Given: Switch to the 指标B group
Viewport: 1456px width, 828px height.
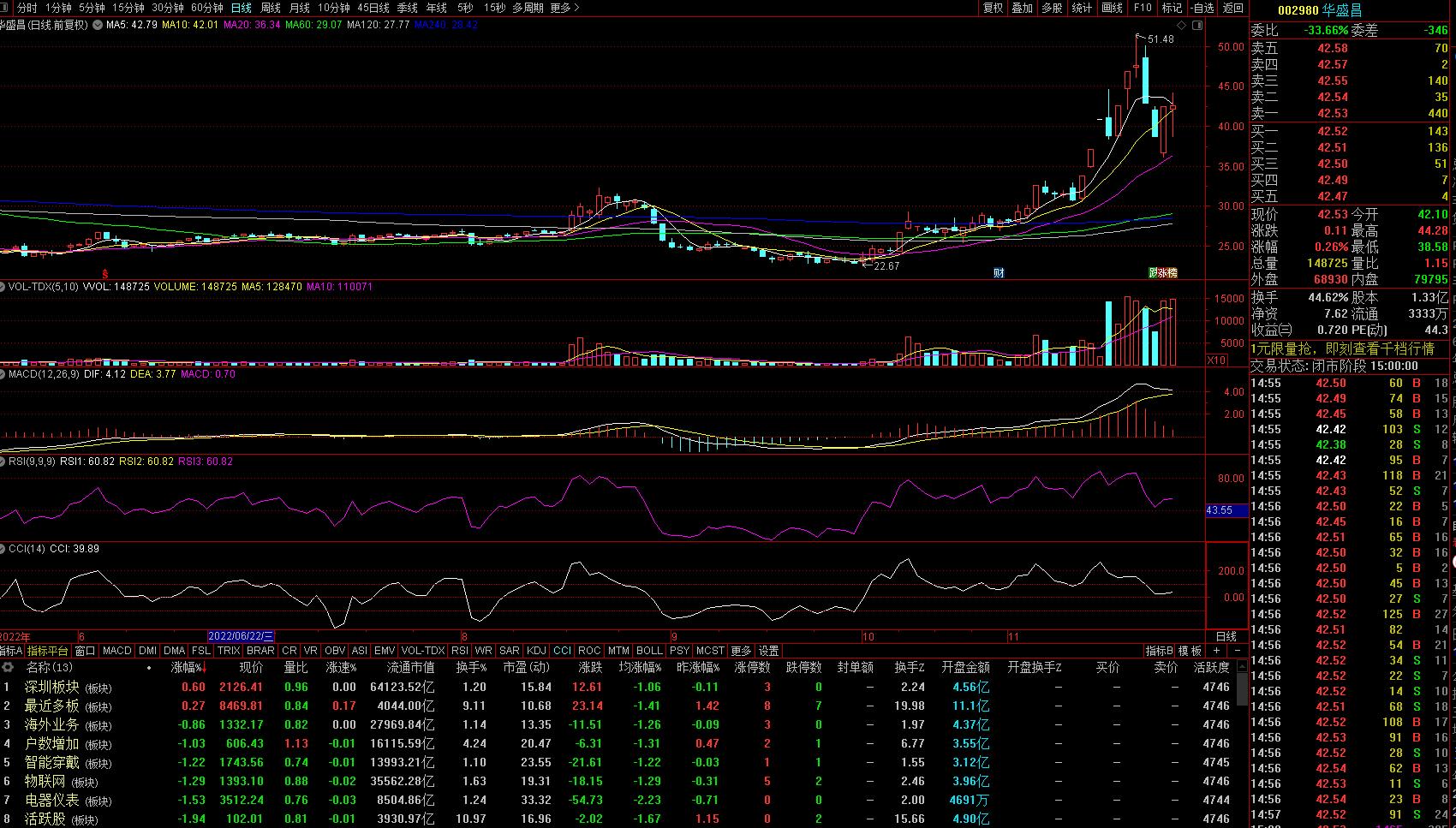Looking at the screenshot, I should [1160, 651].
